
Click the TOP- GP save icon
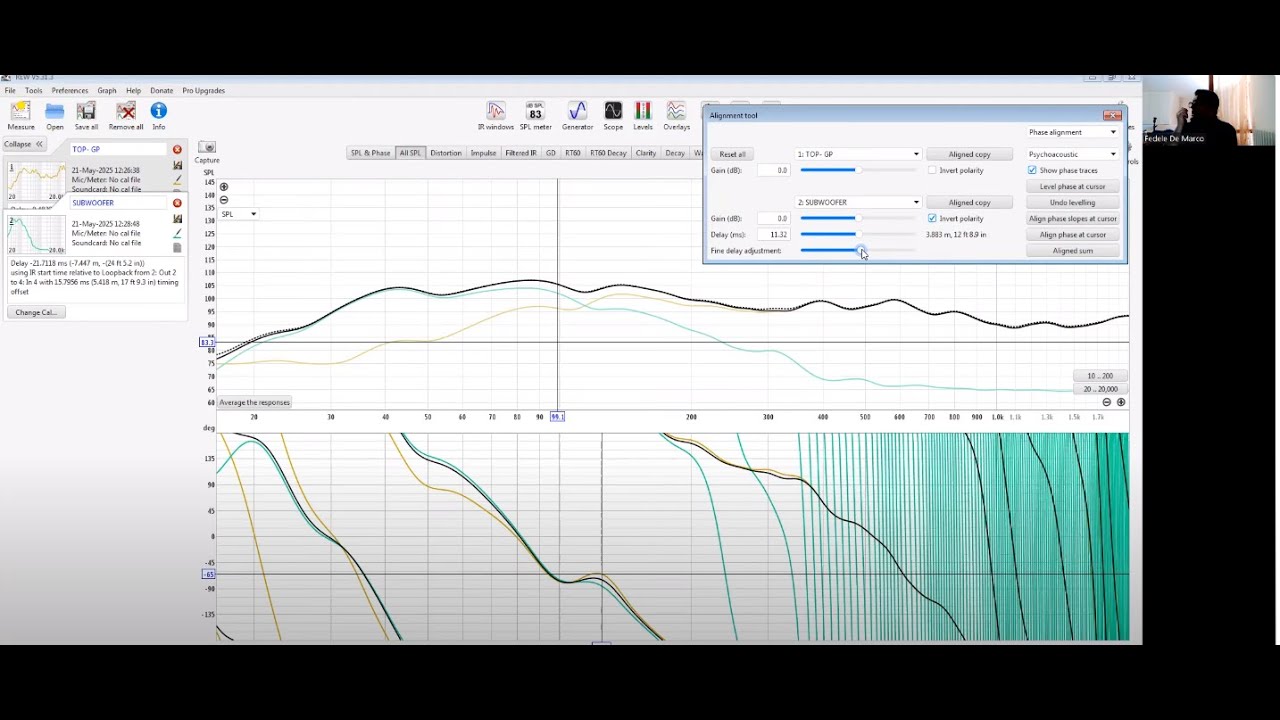click(177, 165)
